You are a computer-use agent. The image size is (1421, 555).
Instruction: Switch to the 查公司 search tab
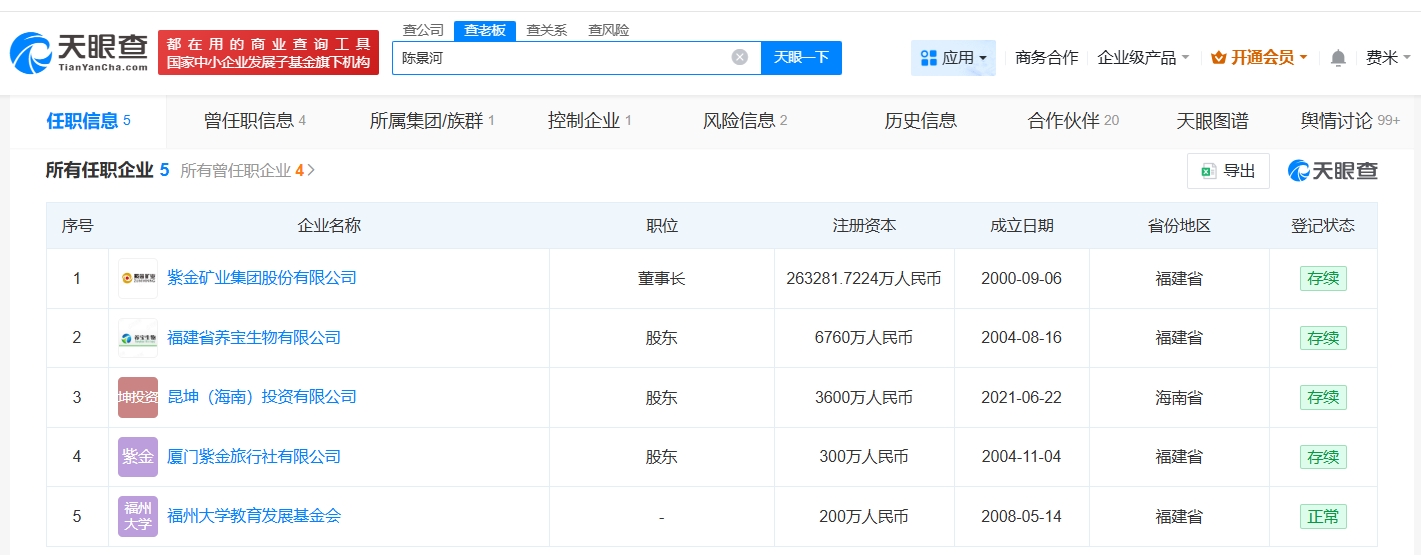(423, 30)
